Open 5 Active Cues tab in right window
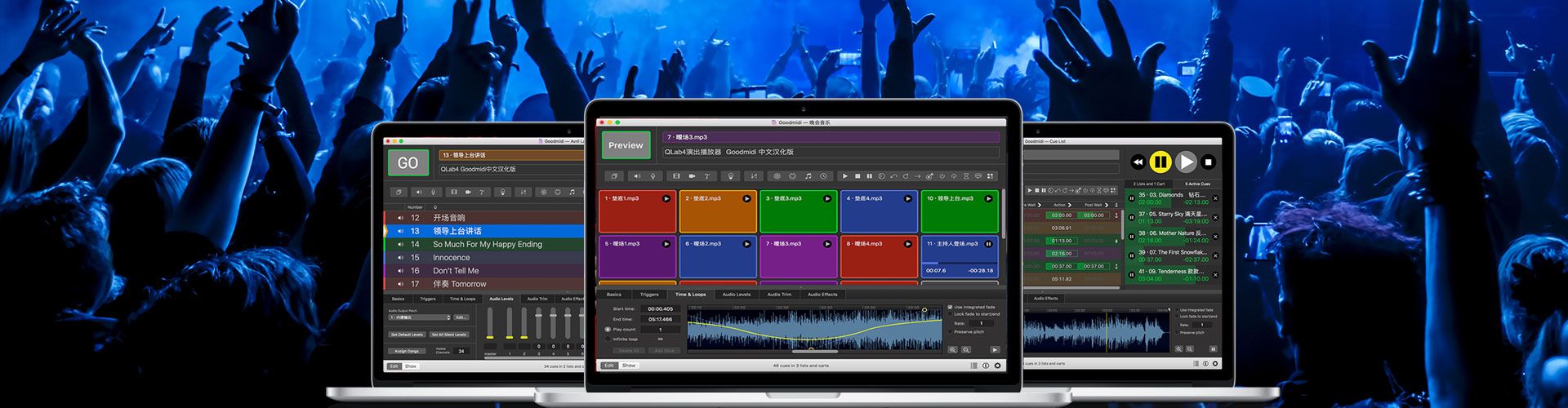The image size is (1568, 408). tap(1199, 184)
